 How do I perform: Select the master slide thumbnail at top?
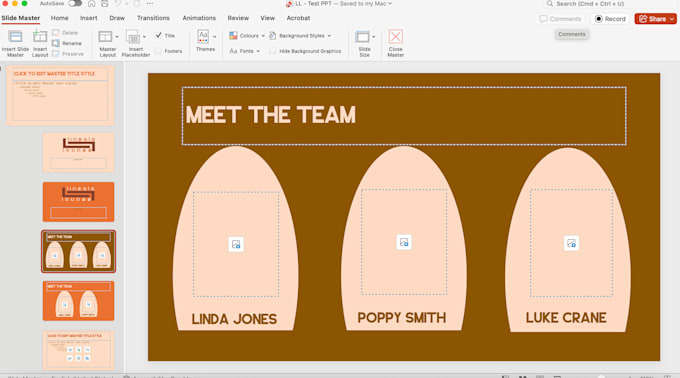pos(60,95)
